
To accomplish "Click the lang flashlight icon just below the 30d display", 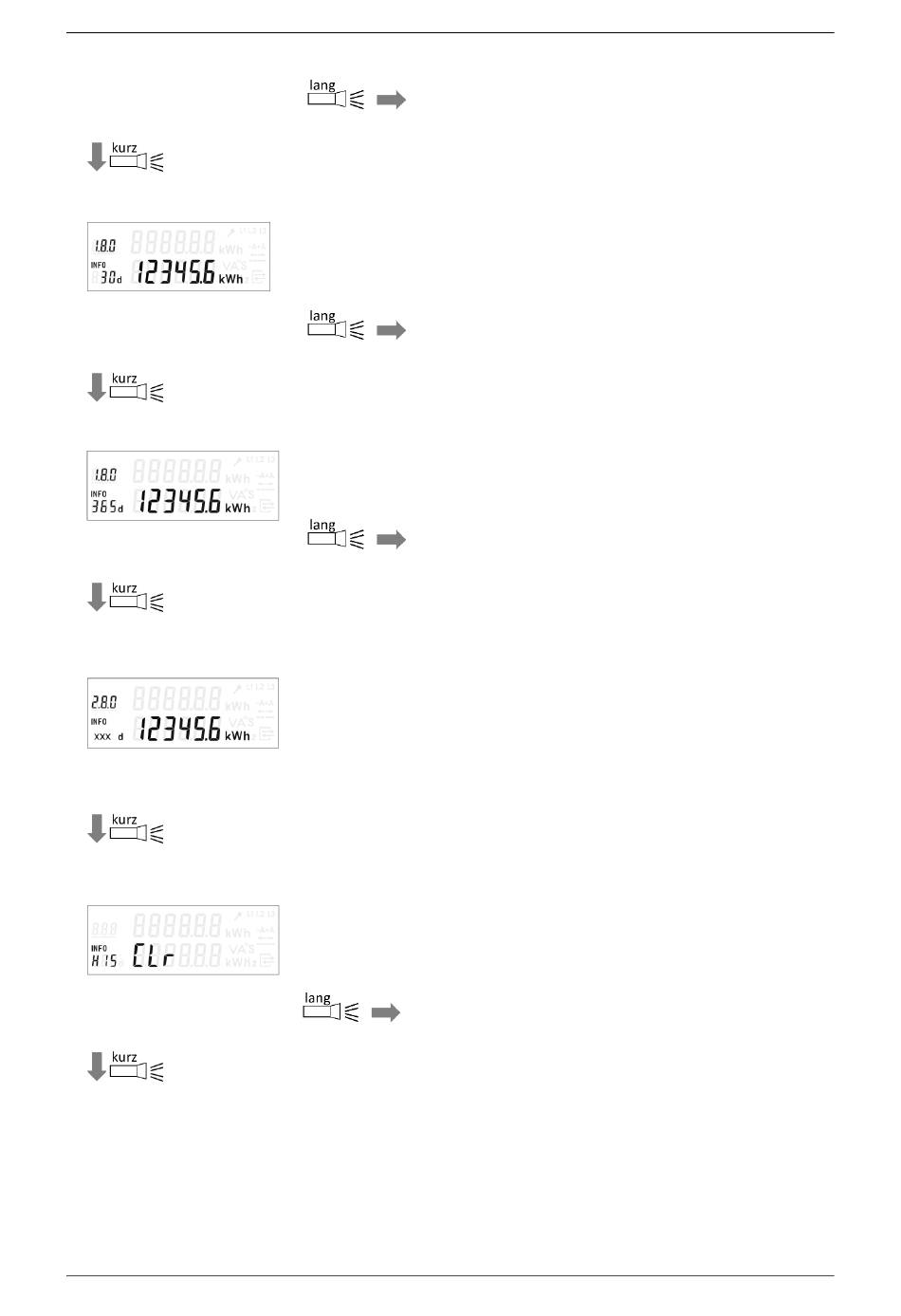I will pos(336,324).
